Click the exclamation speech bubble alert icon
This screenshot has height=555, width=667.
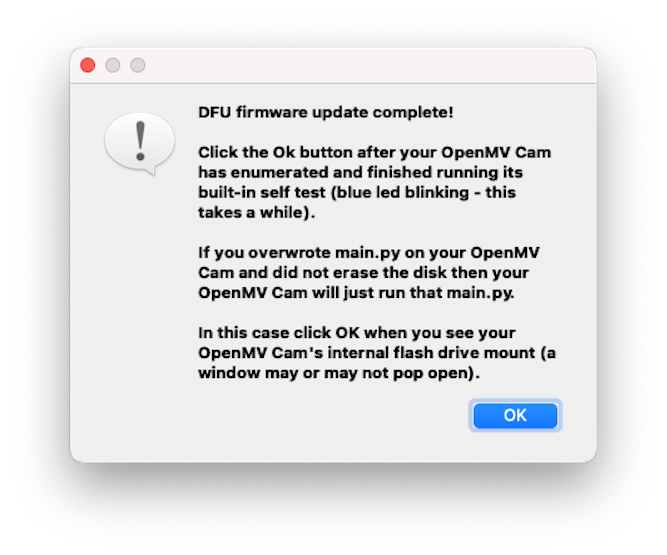(140, 144)
